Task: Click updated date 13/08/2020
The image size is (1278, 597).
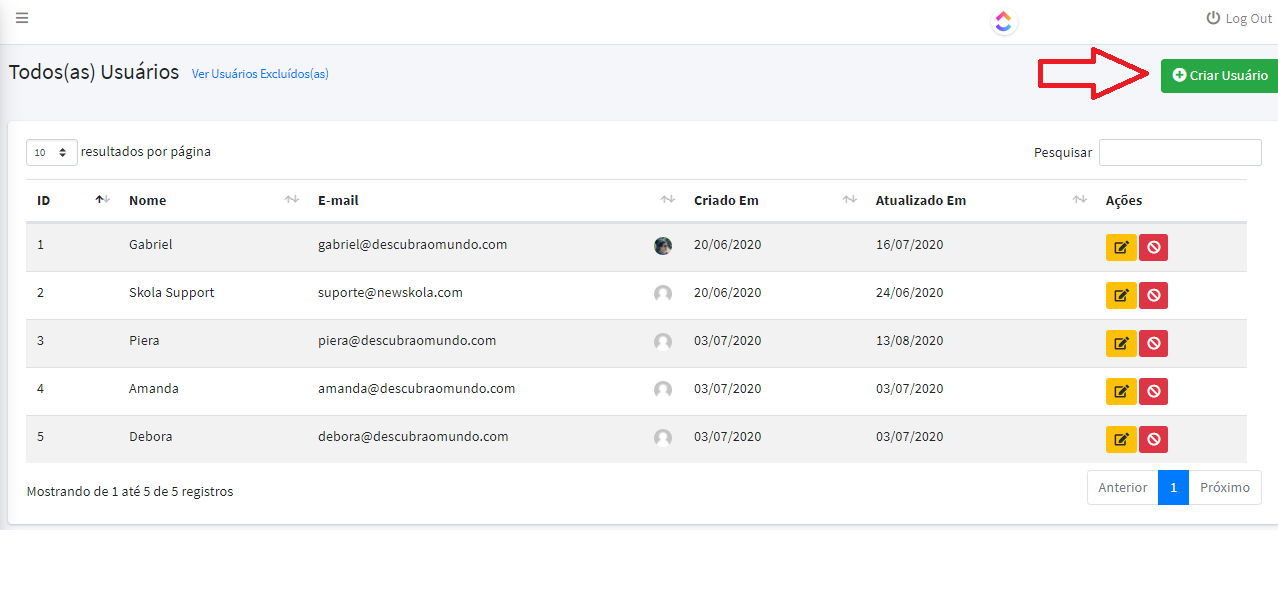Action: [909, 340]
